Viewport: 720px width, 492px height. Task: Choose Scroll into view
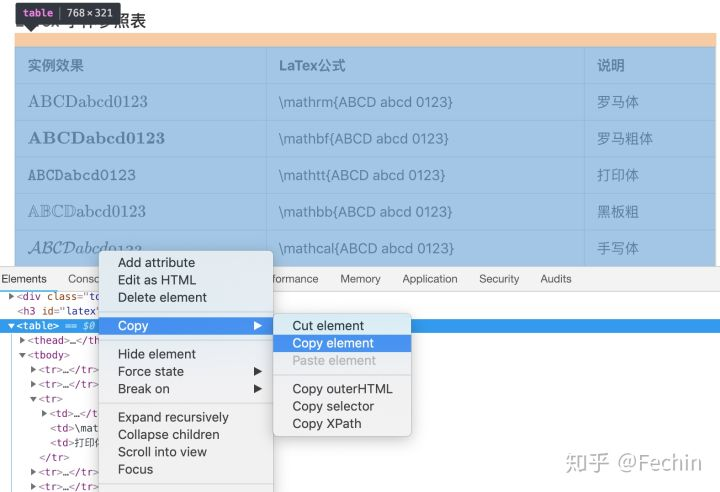coord(186,452)
